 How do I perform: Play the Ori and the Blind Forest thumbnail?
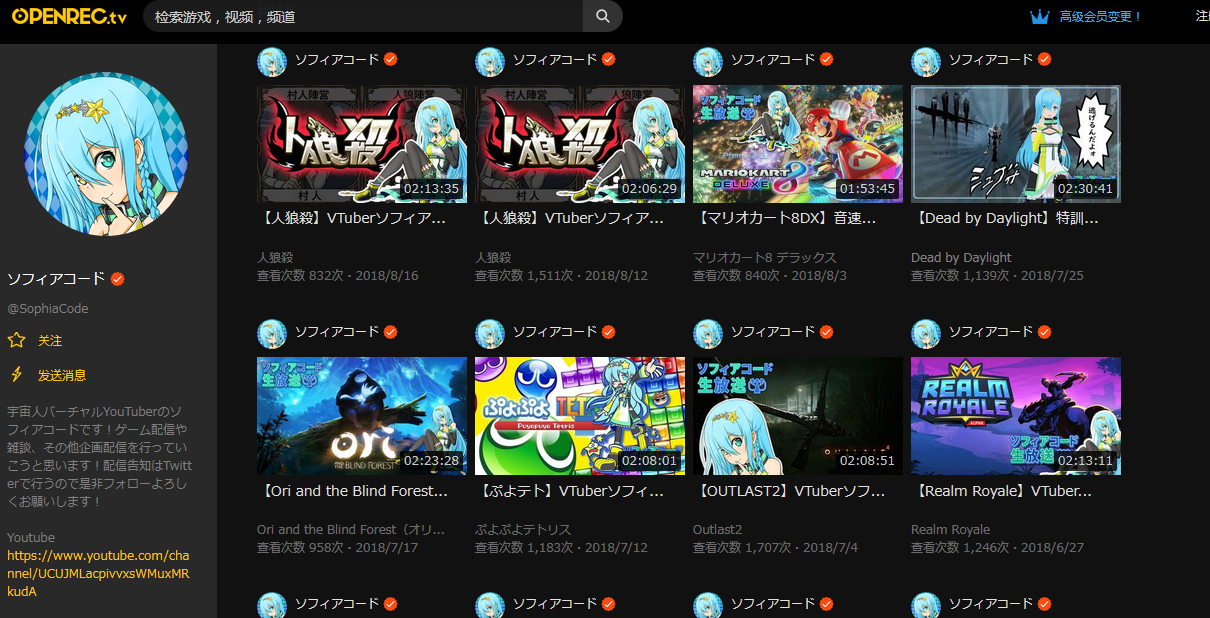click(x=362, y=416)
